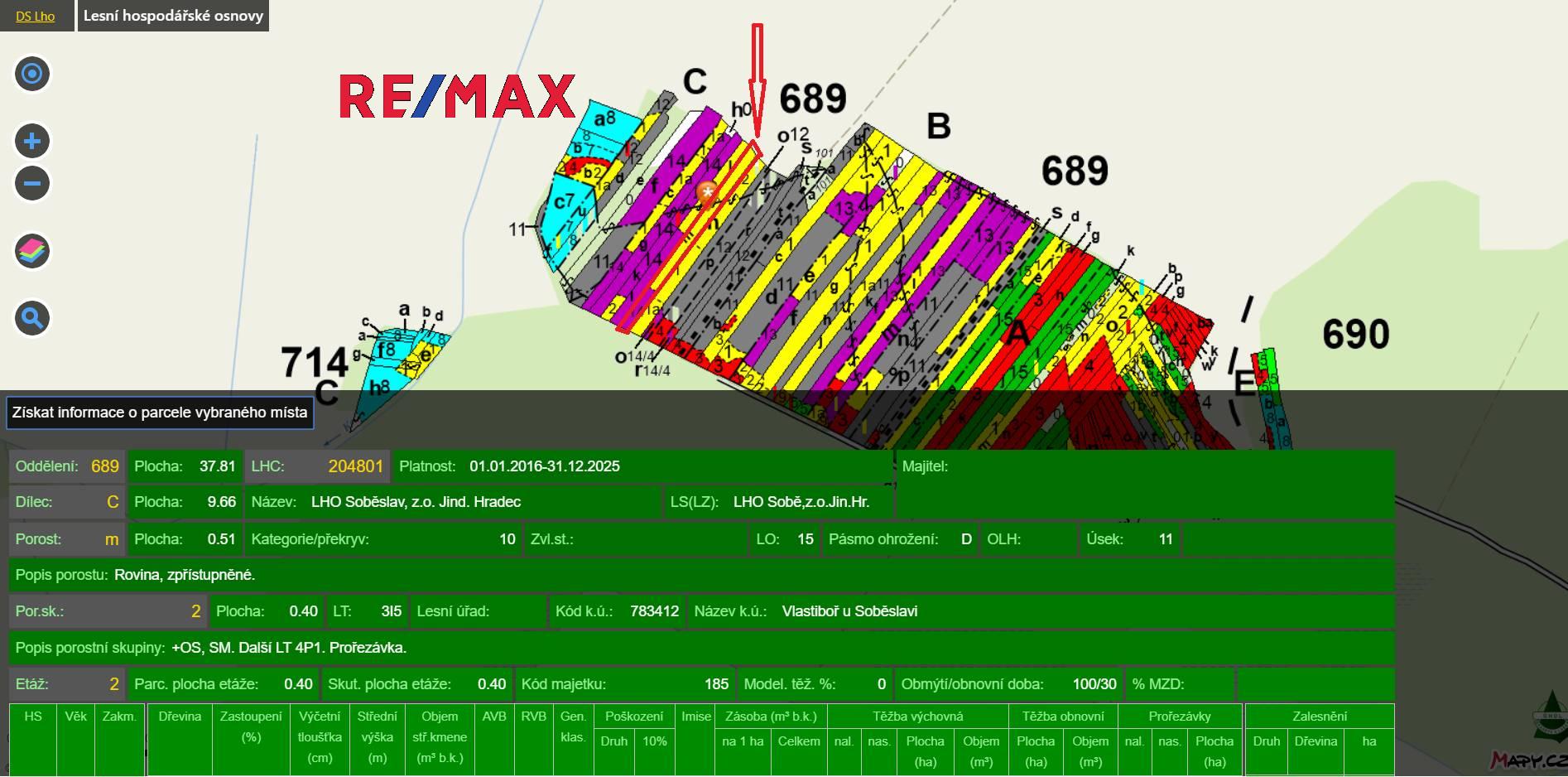Select the Porost value m
This screenshot has height=777, width=1568.
(112, 539)
